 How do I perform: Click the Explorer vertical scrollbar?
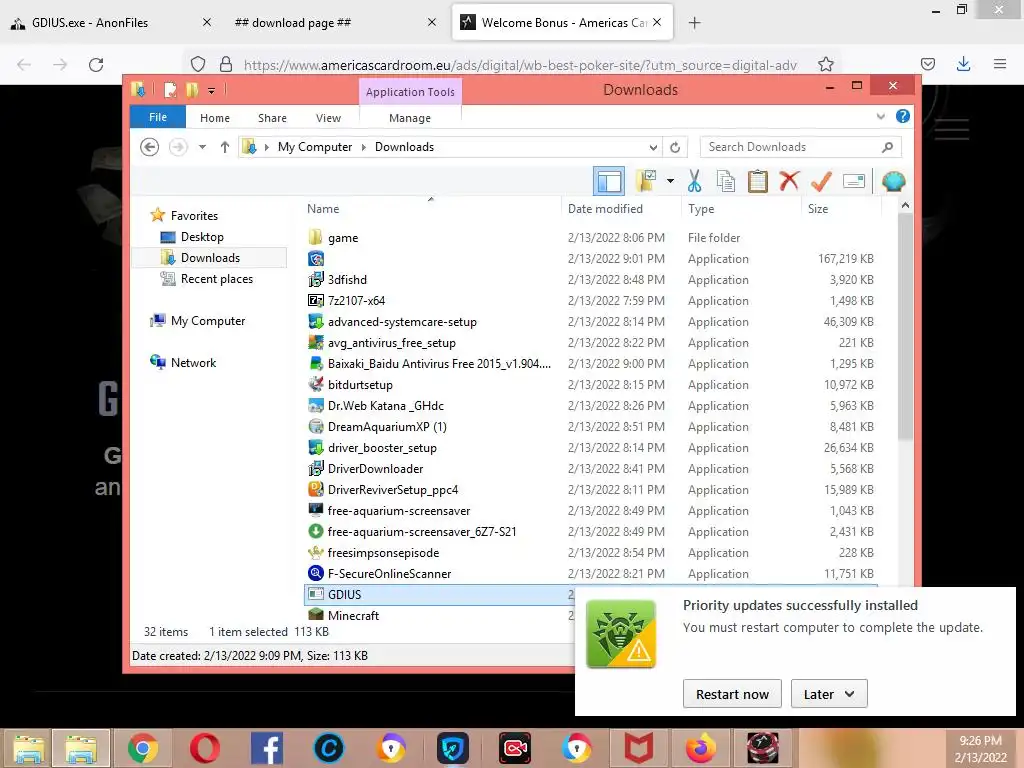click(905, 327)
